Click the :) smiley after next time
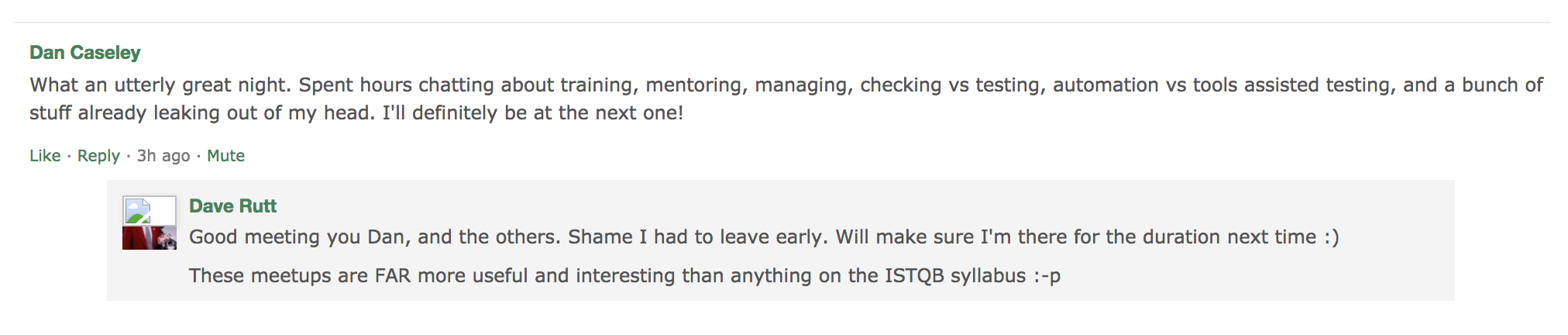 tap(1331, 237)
